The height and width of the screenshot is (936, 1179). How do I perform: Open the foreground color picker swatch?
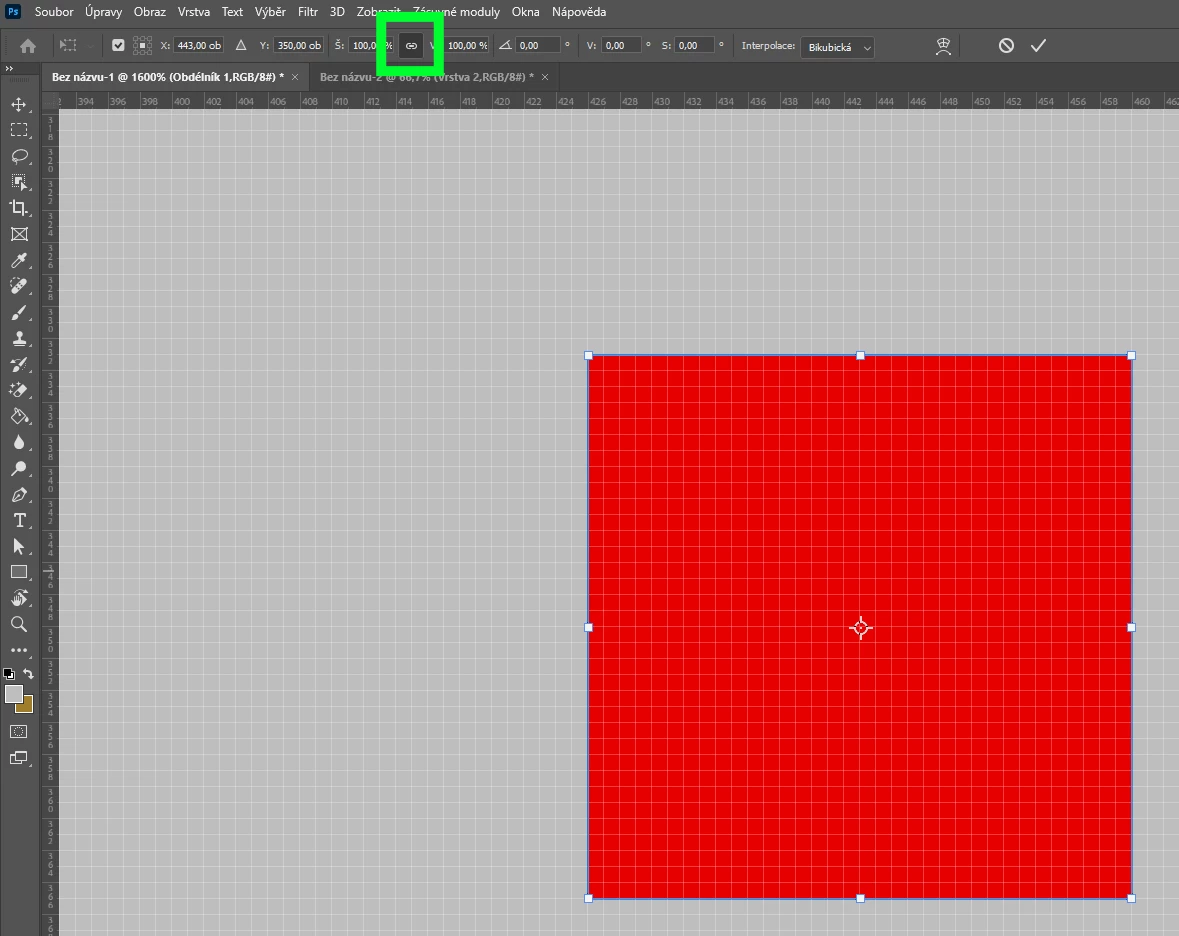point(13,692)
